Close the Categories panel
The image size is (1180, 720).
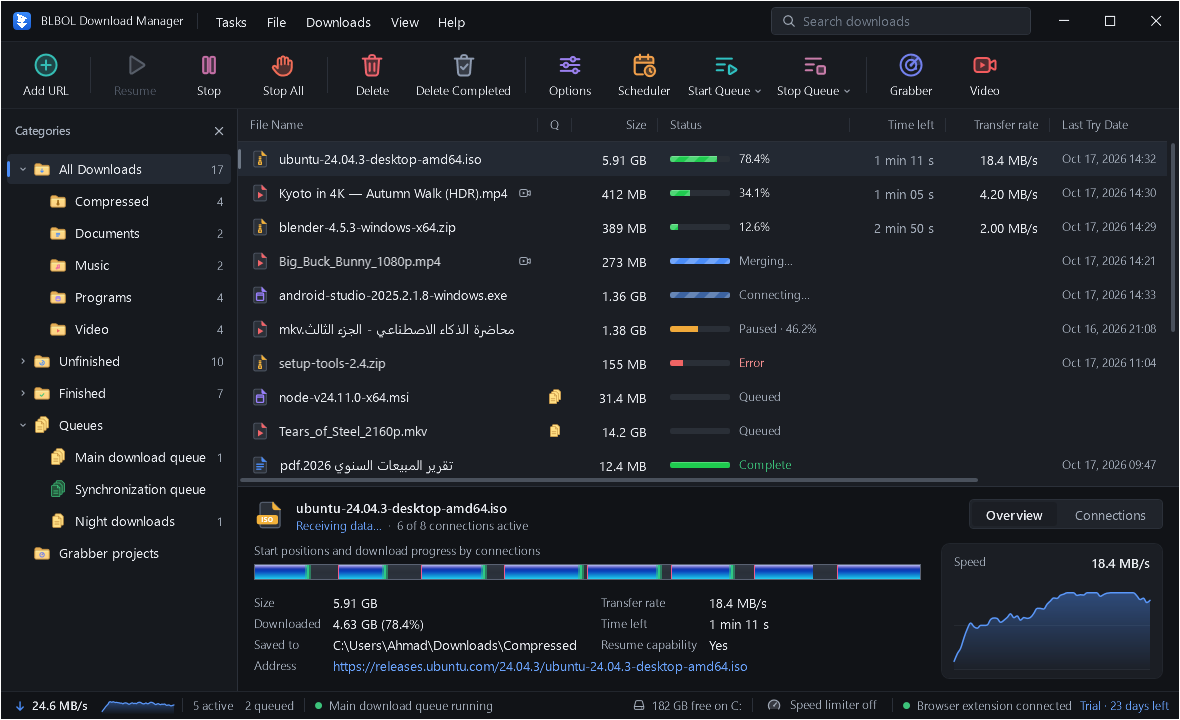click(x=219, y=131)
